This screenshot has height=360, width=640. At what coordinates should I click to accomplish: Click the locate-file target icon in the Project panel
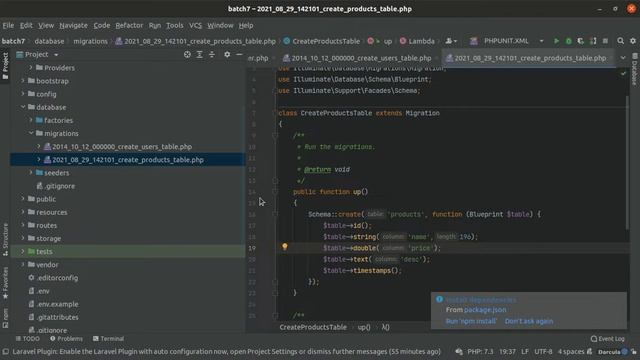(187, 54)
